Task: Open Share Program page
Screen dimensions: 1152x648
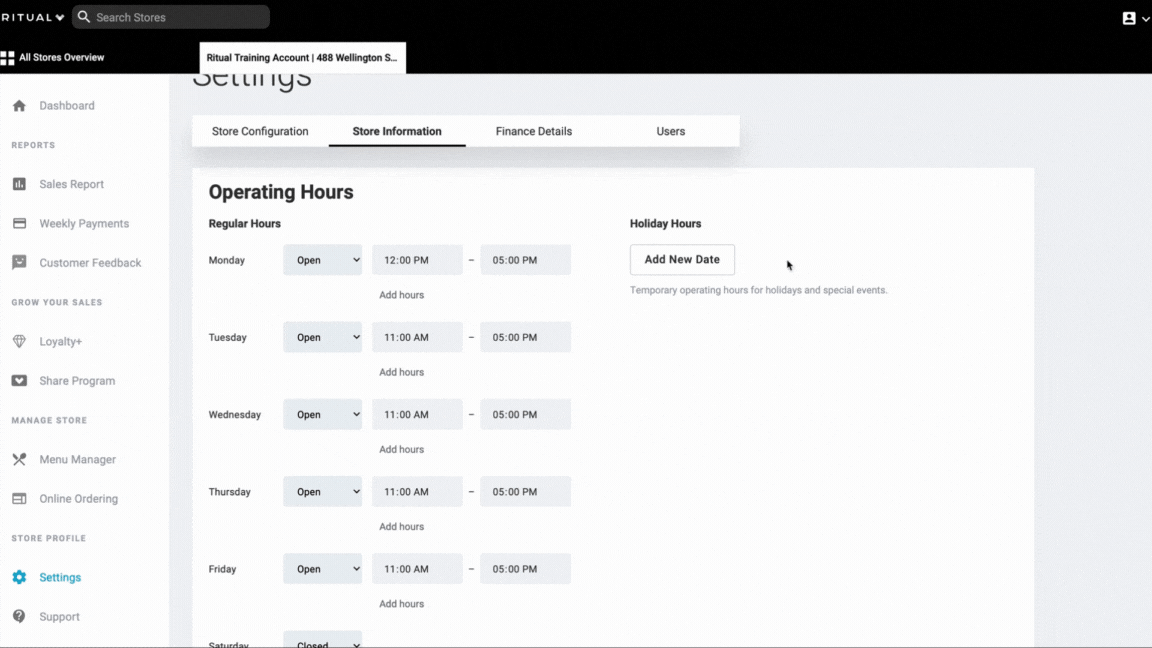Action: [x=77, y=381]
